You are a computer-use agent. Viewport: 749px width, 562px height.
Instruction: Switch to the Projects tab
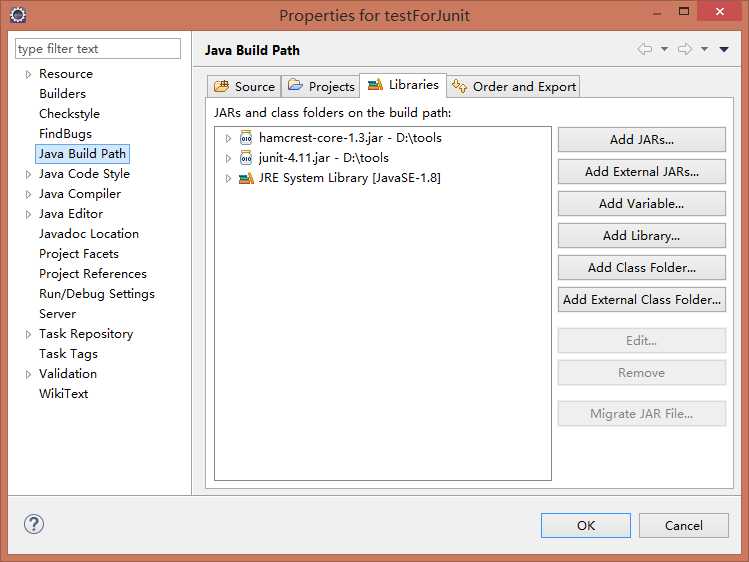[320, 86]
